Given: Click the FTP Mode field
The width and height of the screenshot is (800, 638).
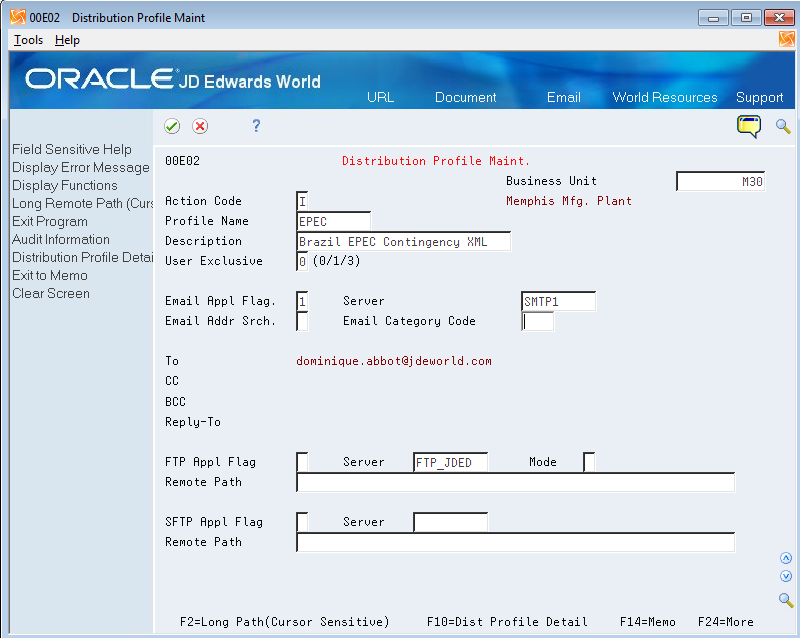Looking at the screenshot, I should click(x=589, y=462).
